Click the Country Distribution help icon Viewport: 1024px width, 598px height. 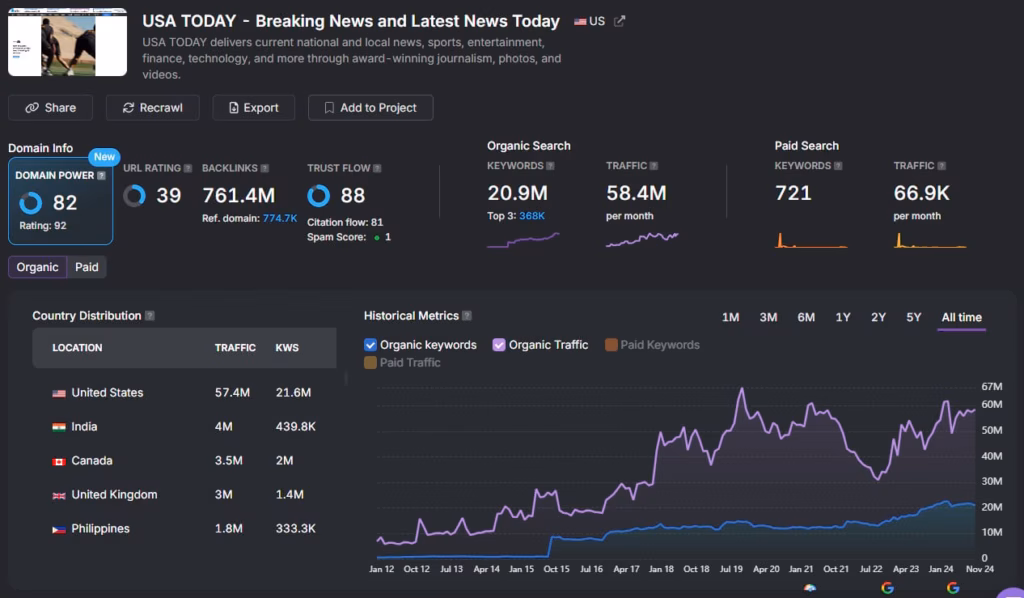(x=150, y=316)
